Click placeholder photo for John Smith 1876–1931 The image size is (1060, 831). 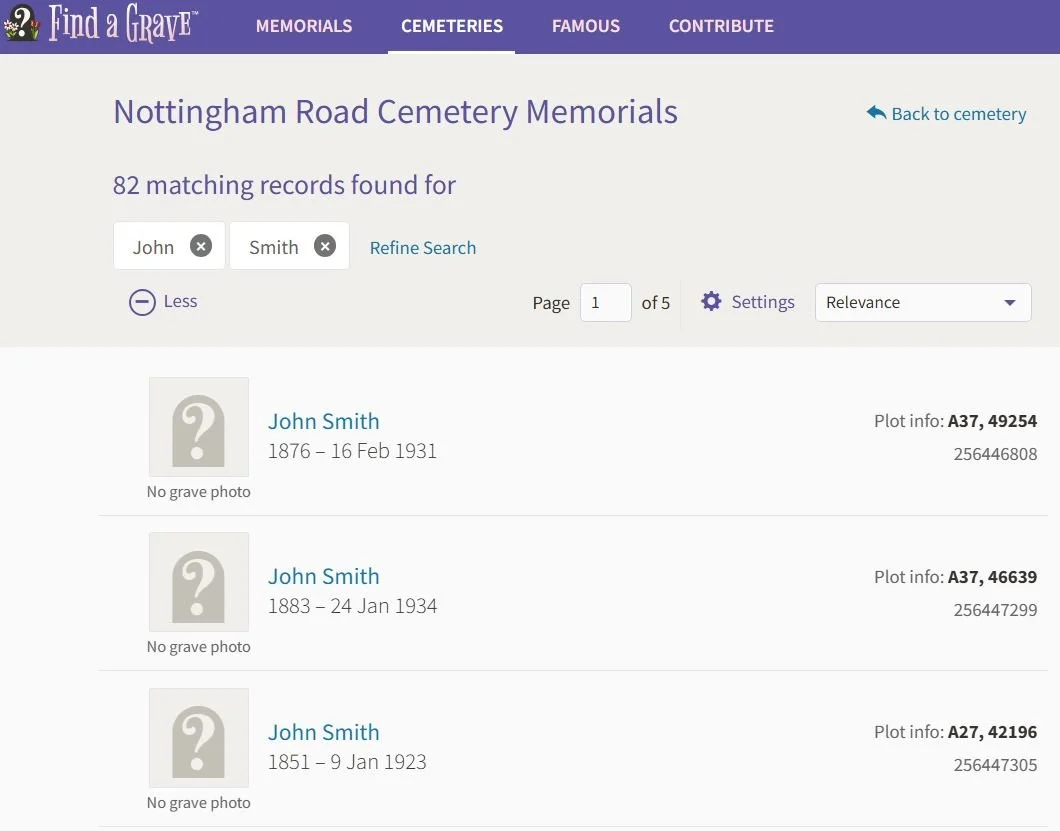pyautogui.click(x=199, y=427)
